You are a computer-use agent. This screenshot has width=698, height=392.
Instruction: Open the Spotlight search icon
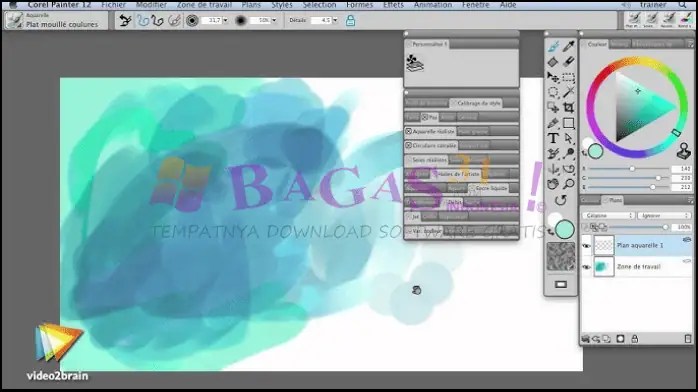click(x=682, y=5)
